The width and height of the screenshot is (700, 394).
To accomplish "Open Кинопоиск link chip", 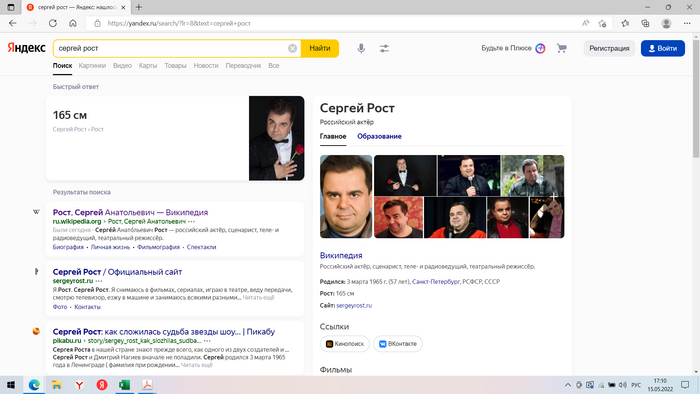I will tap(345, 344).
